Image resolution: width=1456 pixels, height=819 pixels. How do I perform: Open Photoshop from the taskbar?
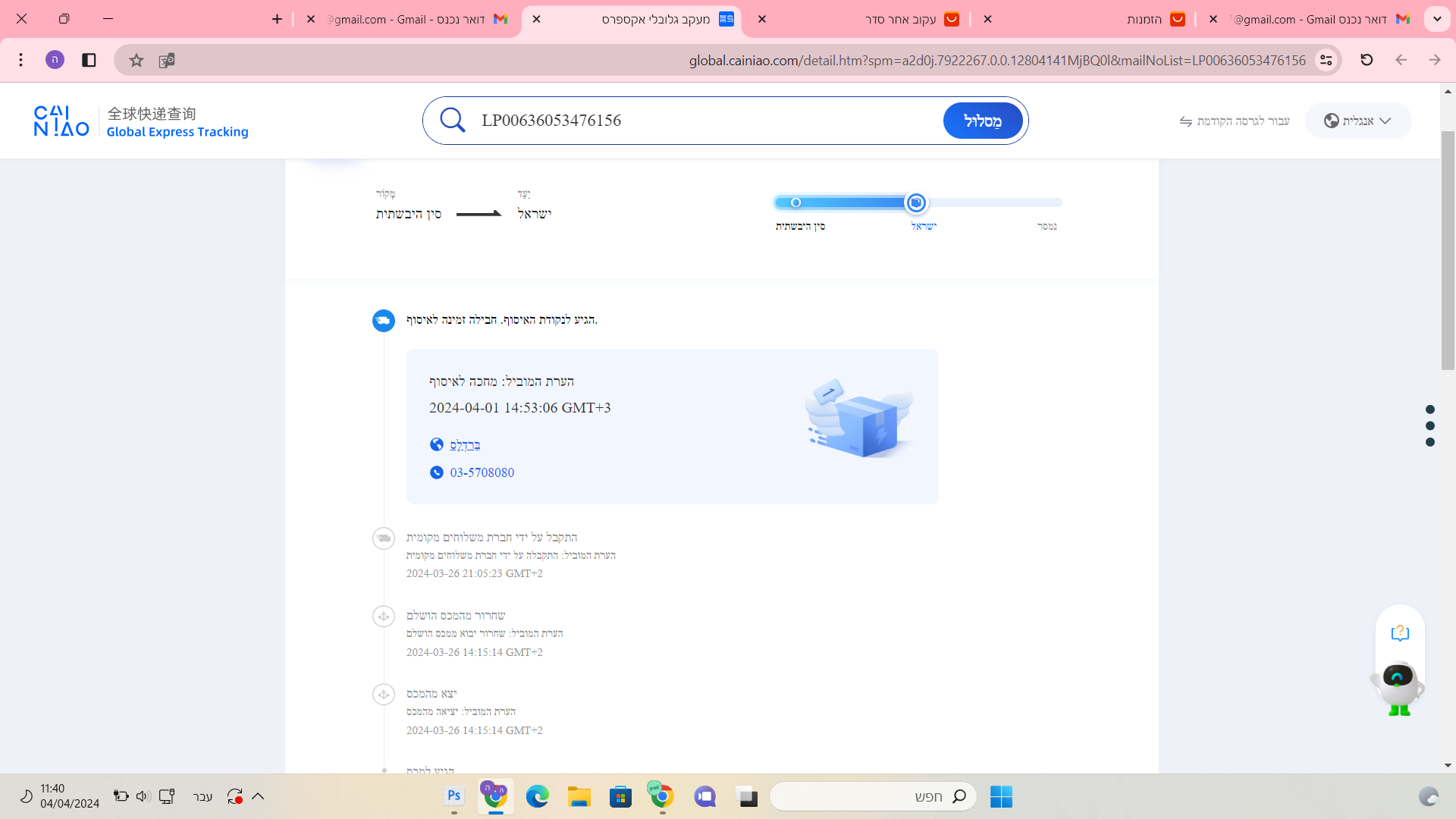453,796
